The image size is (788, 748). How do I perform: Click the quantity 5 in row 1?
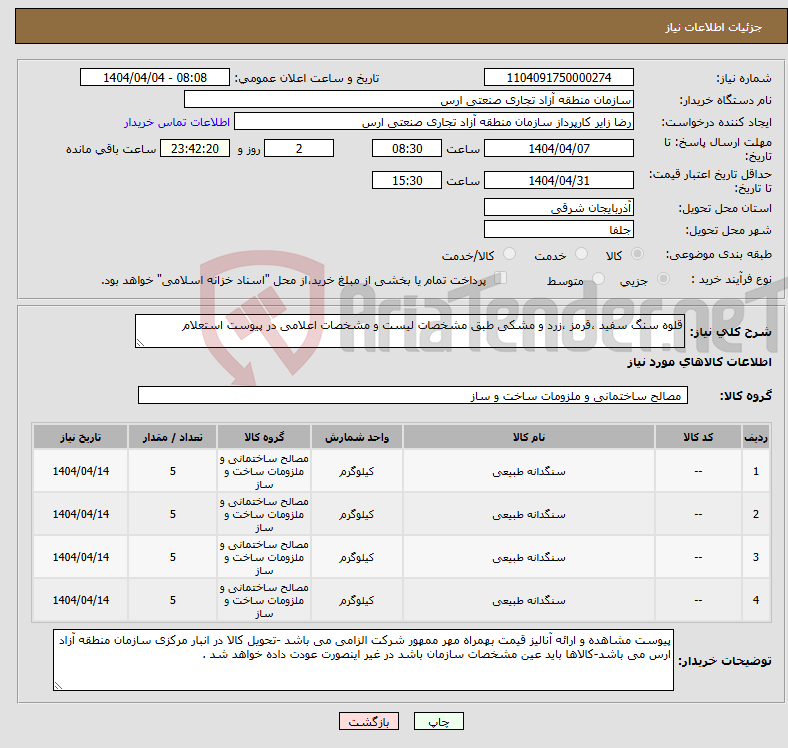tap(172, 472)
